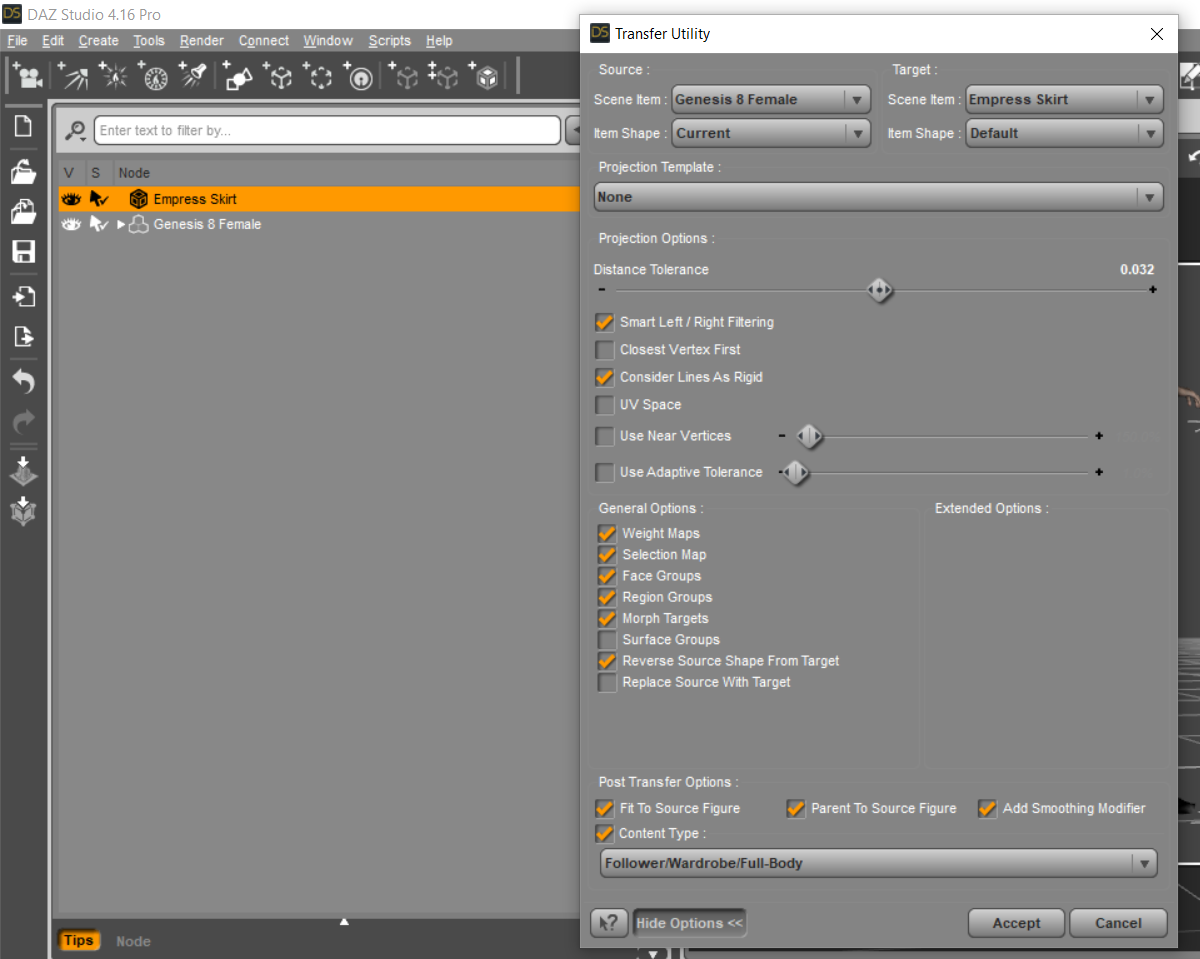
Task: Click the Transfer Utility help question icon
Action: click(608, 923)
